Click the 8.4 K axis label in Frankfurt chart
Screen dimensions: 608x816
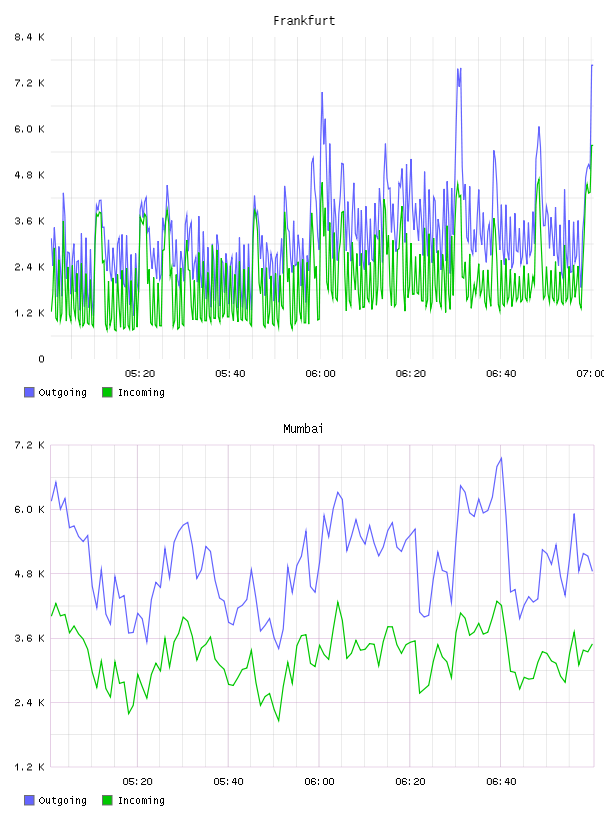[29, 37]
